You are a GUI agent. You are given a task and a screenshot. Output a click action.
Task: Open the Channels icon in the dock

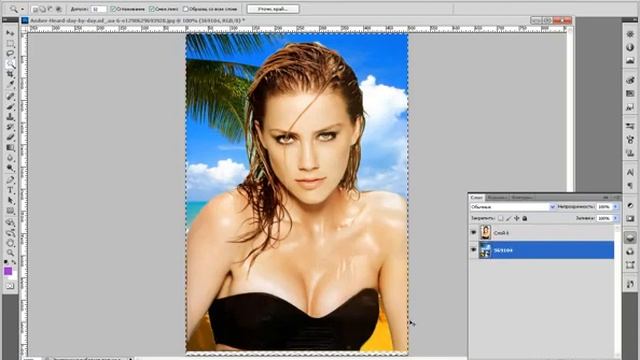click(630, 252)
